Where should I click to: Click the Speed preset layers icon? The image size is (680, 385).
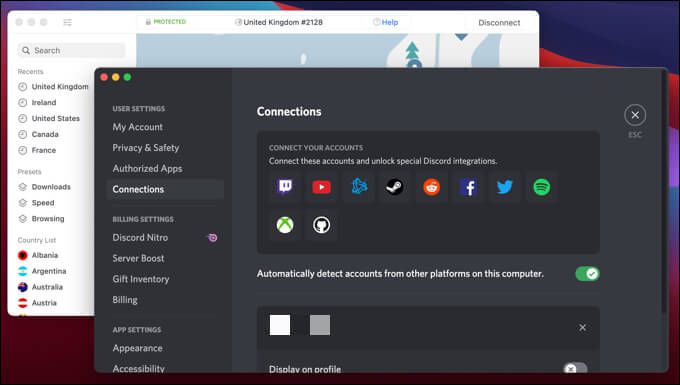click(23, 203)
